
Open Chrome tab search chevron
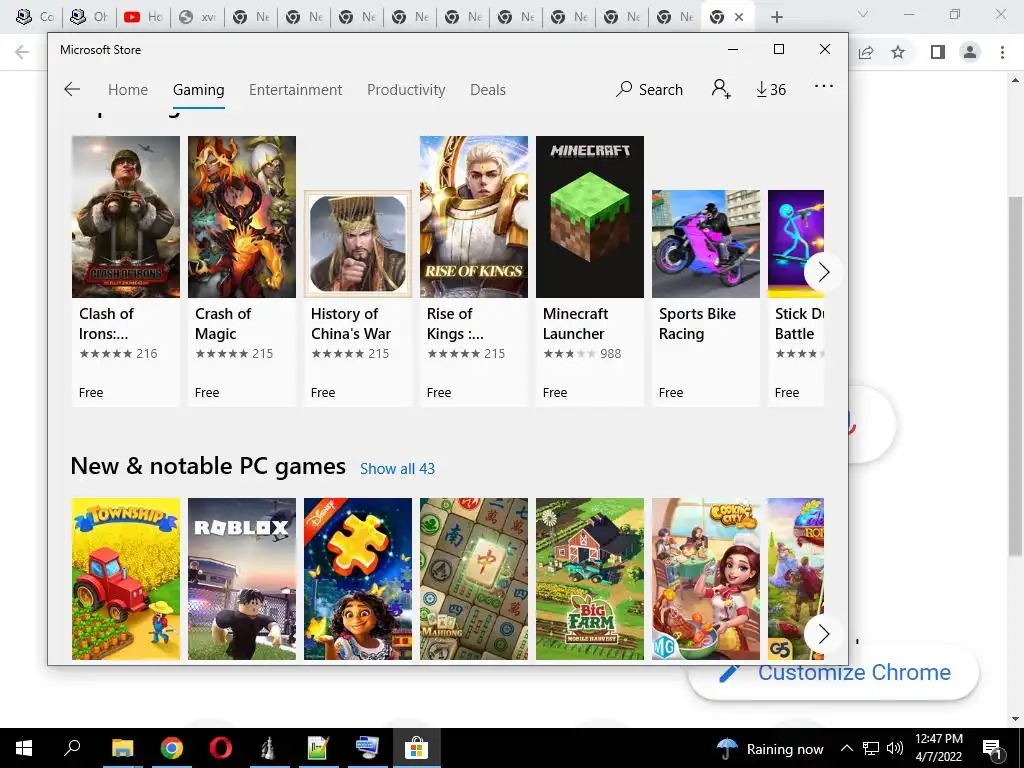[863, 14]
